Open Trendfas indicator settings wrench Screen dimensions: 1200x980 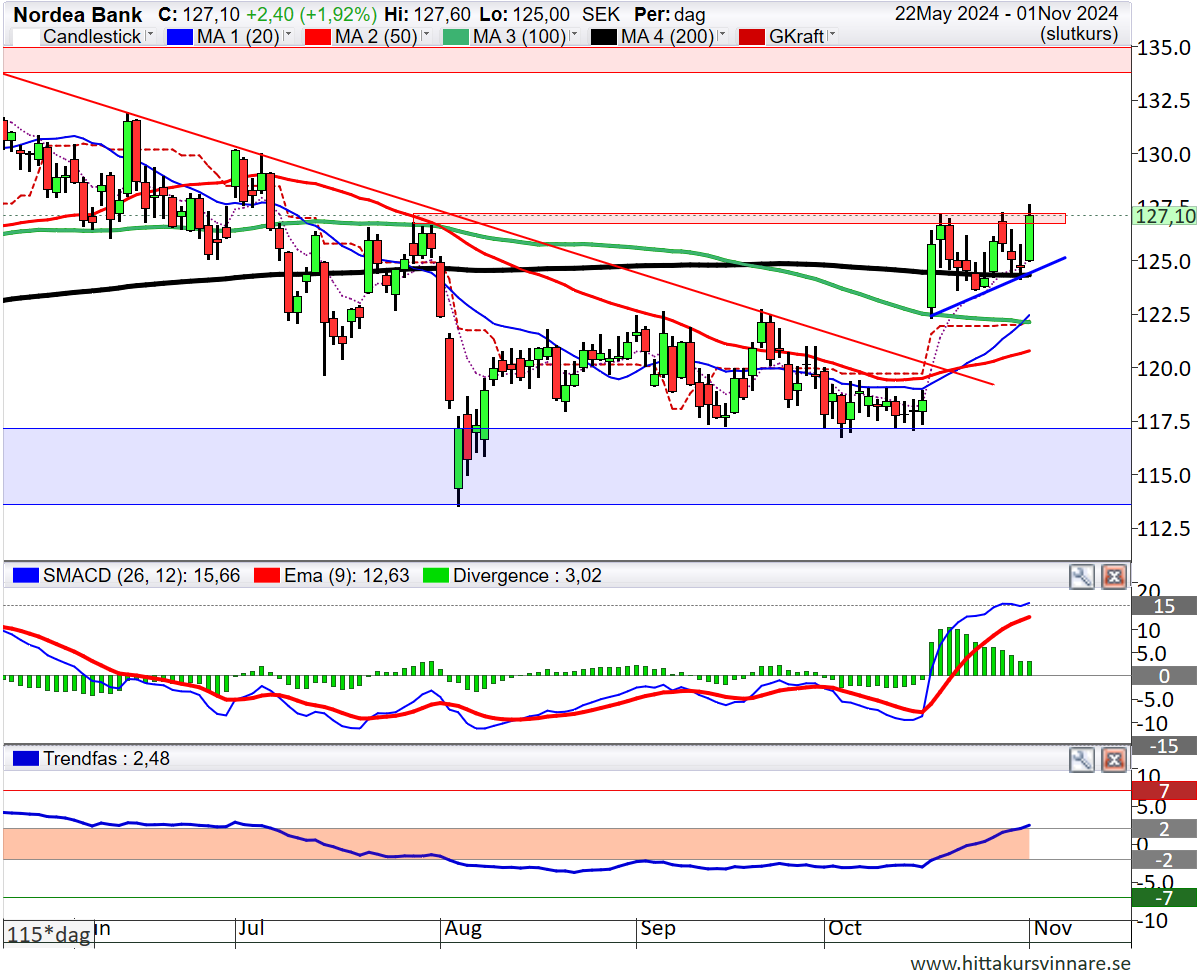click(1081, 760)
